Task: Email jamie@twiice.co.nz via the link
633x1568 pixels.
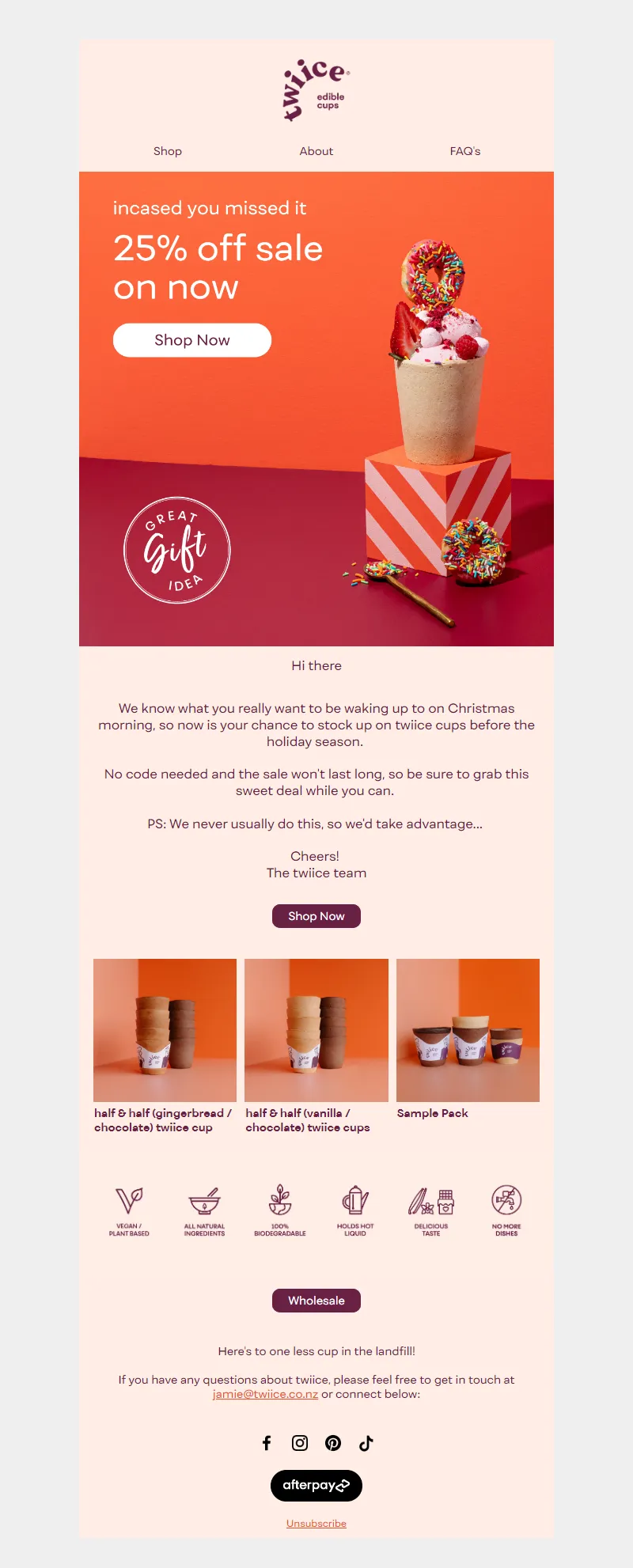Action: pos(265,1394)
